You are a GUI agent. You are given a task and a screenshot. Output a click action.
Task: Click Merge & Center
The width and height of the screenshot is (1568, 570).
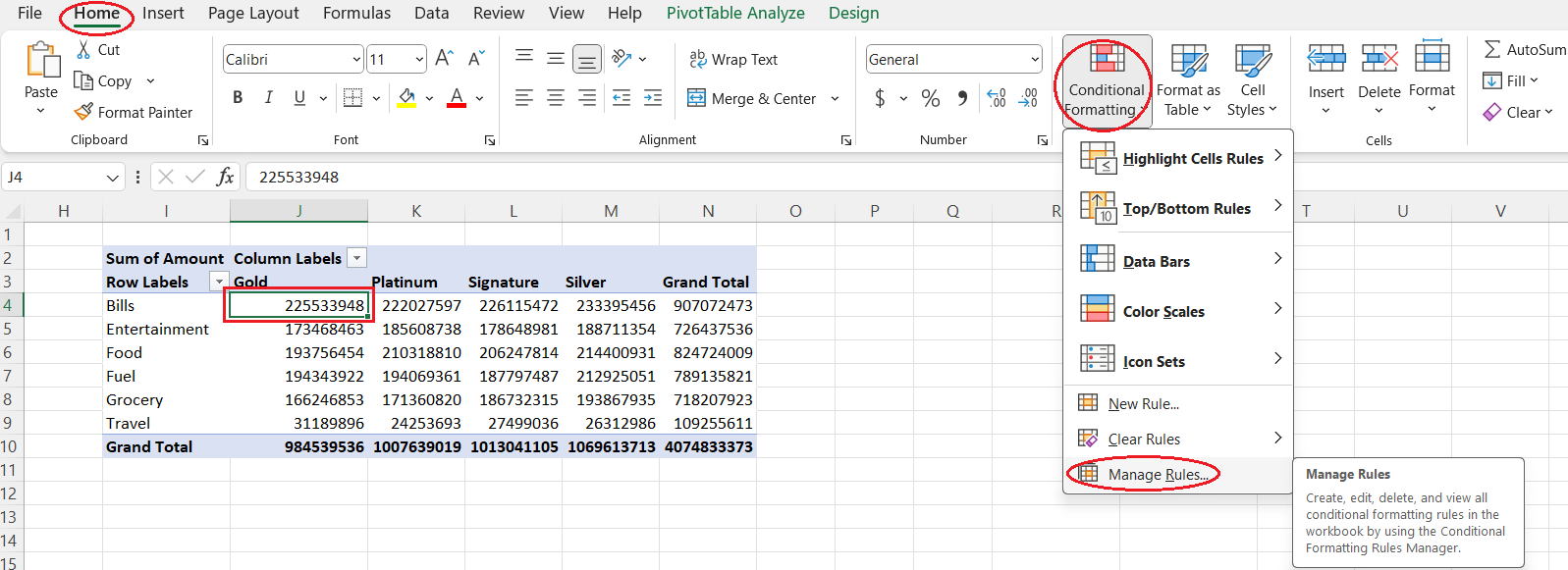tap(752, 98)
